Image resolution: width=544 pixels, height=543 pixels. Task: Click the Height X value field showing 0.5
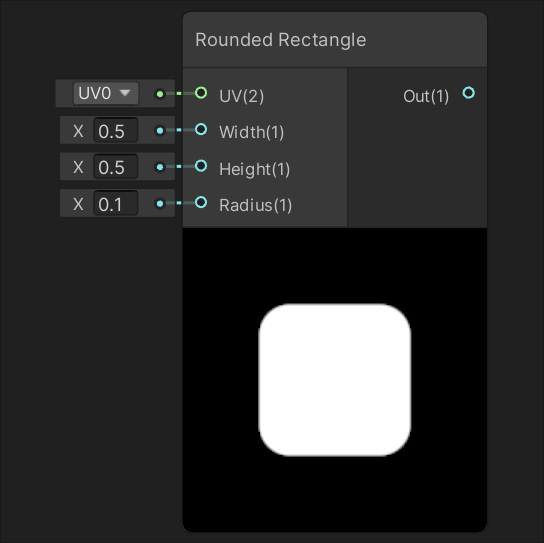[x=116, y=167]
